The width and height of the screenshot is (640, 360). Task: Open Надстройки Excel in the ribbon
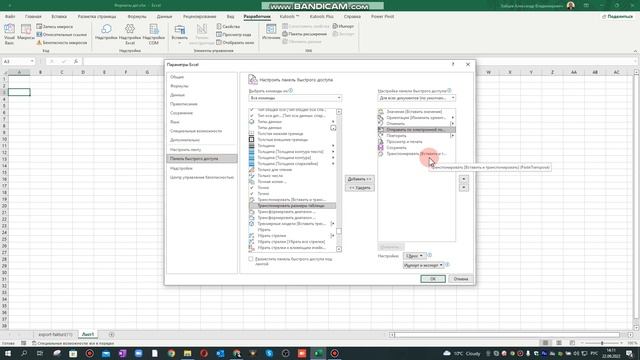tap(130, 34)
